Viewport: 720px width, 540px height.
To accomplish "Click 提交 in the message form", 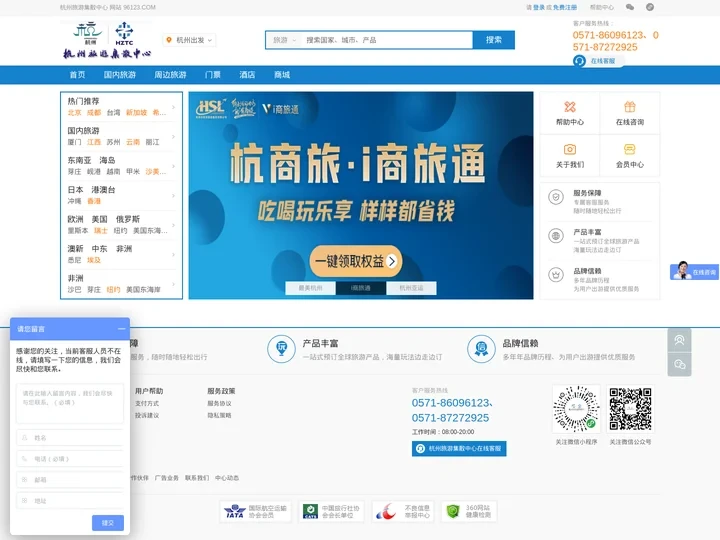I will pos(107,523).
